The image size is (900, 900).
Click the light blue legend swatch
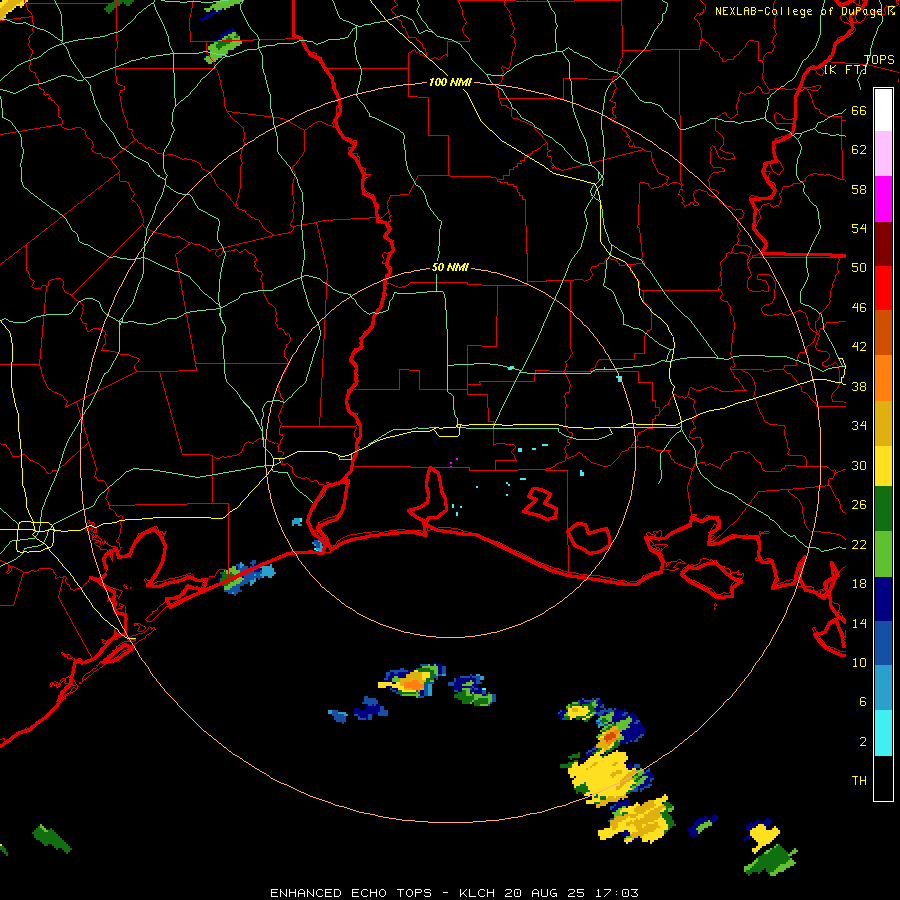(883, 688)
